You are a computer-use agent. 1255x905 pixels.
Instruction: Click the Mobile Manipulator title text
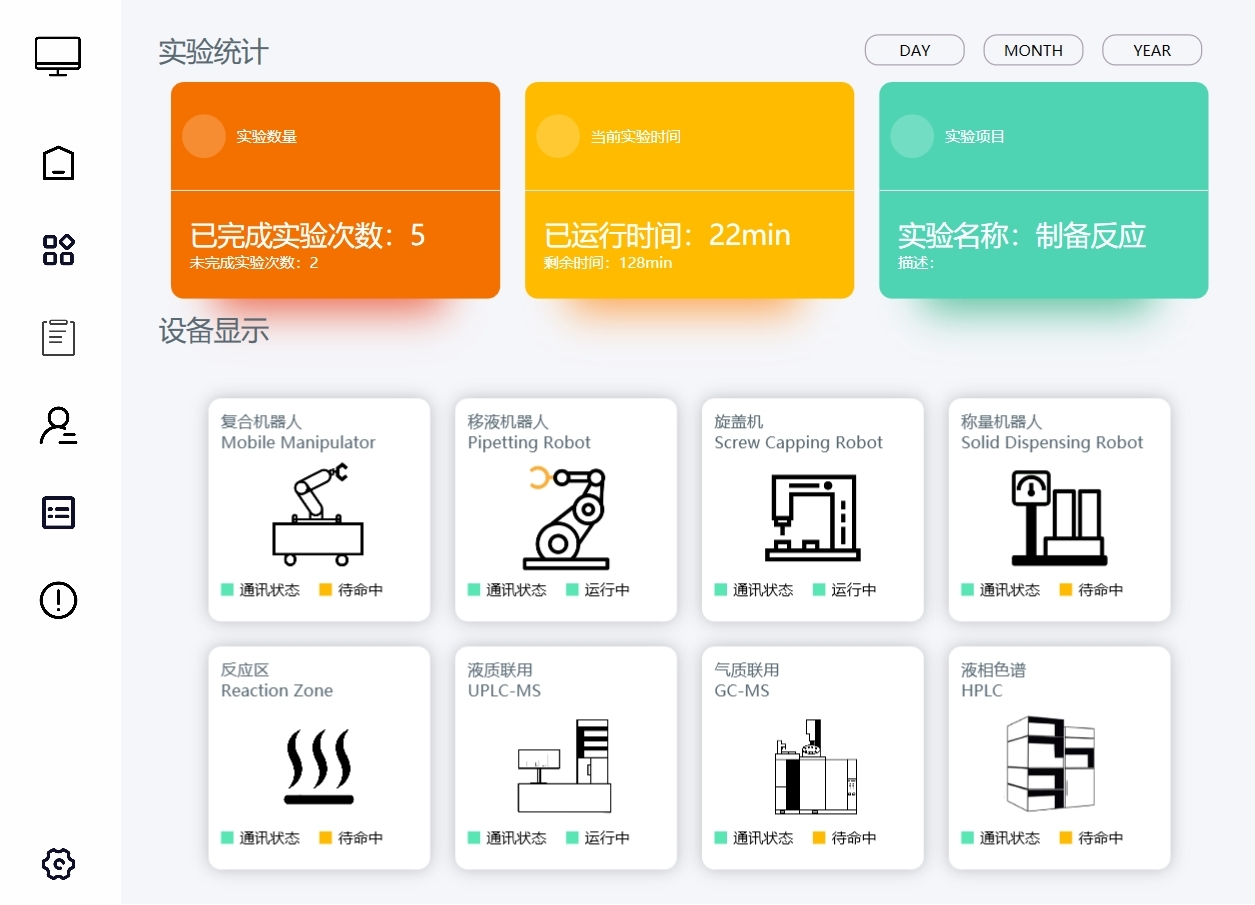[298, 442]
